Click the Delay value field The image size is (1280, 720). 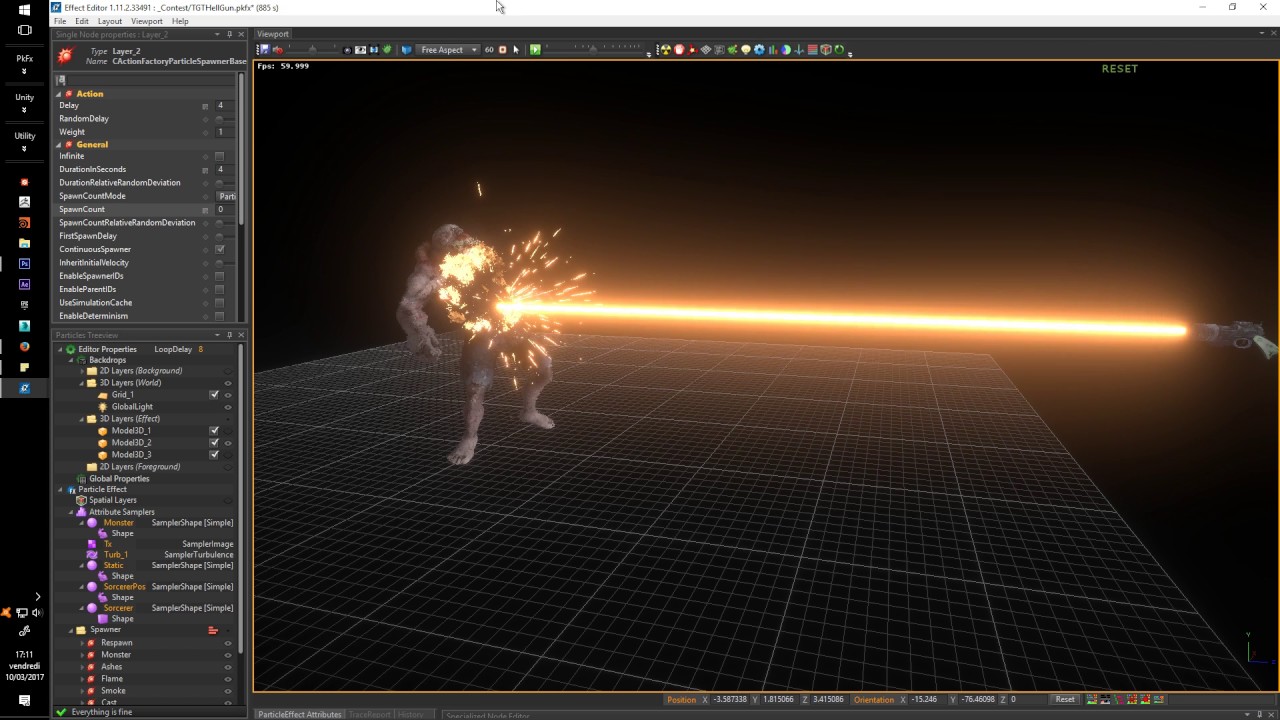coord(226,106)
